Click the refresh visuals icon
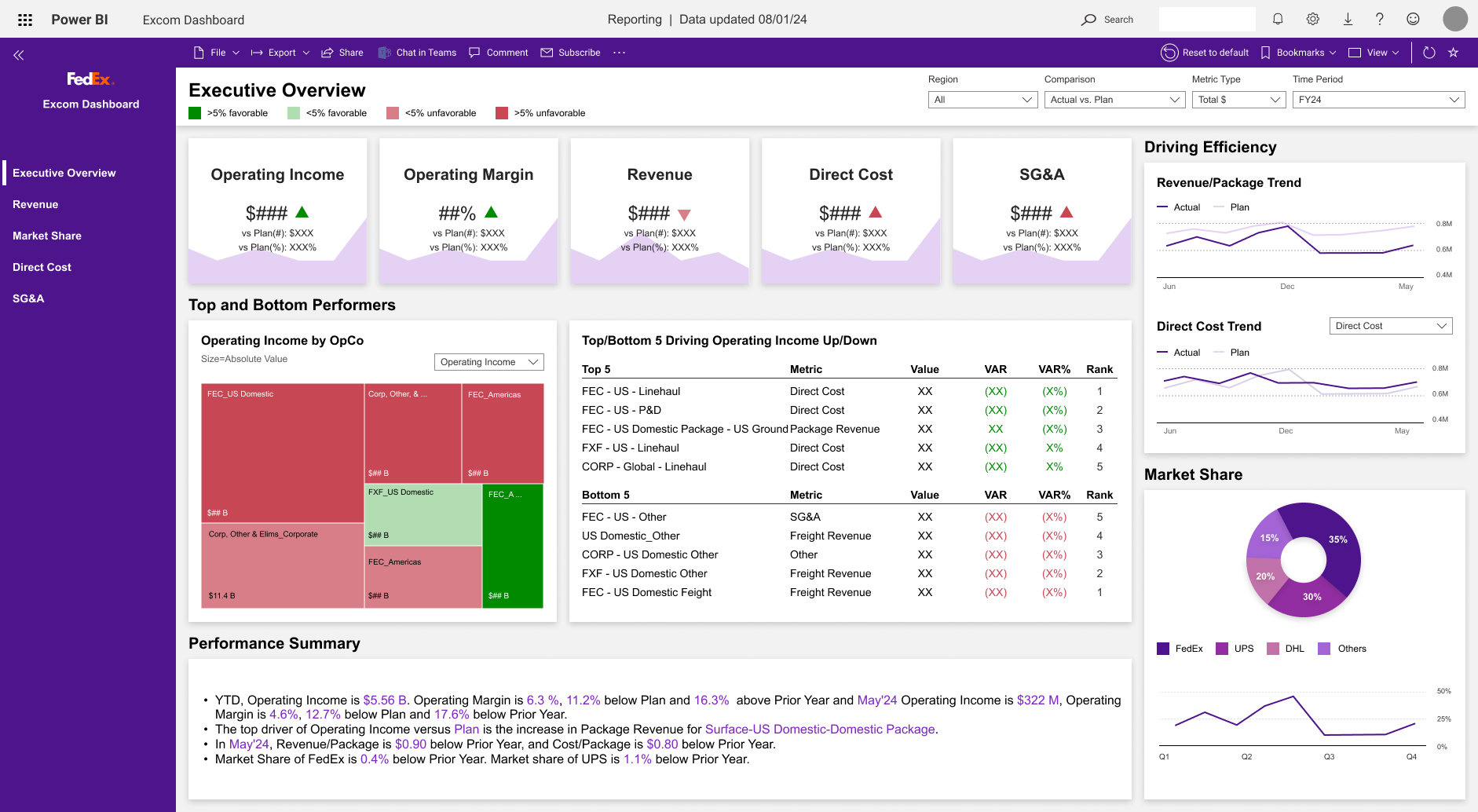 tap(1429, 53)
